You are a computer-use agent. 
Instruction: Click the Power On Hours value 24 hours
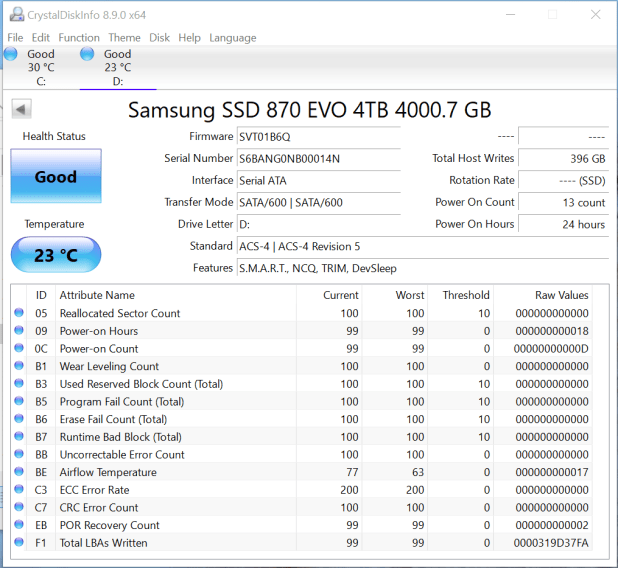pyautogui.click(x=564, y=224)
